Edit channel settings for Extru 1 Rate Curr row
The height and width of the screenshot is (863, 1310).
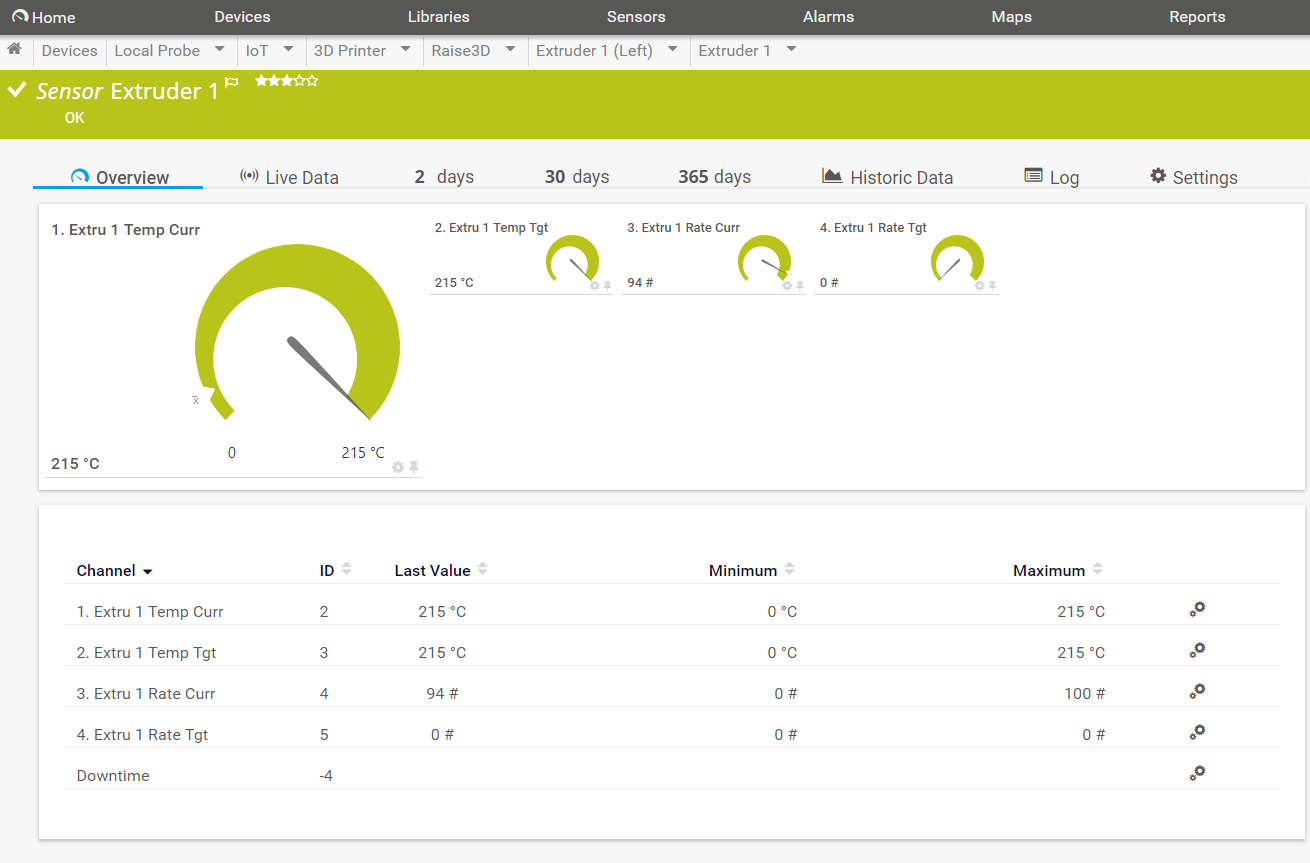1197,691
